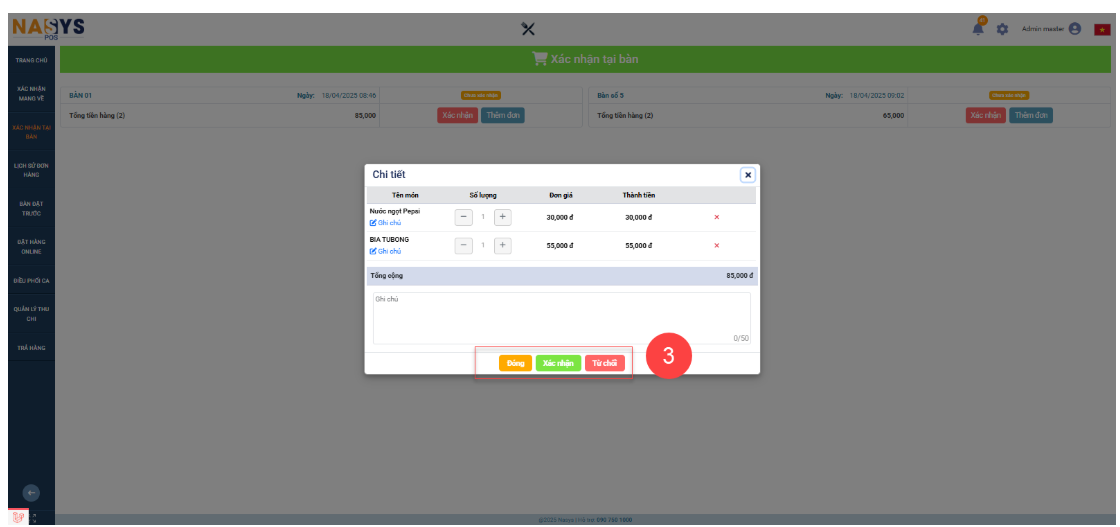Delete BIA TUBONG row using red X
This screenshot has width=1120, height=527.
[x=716, y=245]
